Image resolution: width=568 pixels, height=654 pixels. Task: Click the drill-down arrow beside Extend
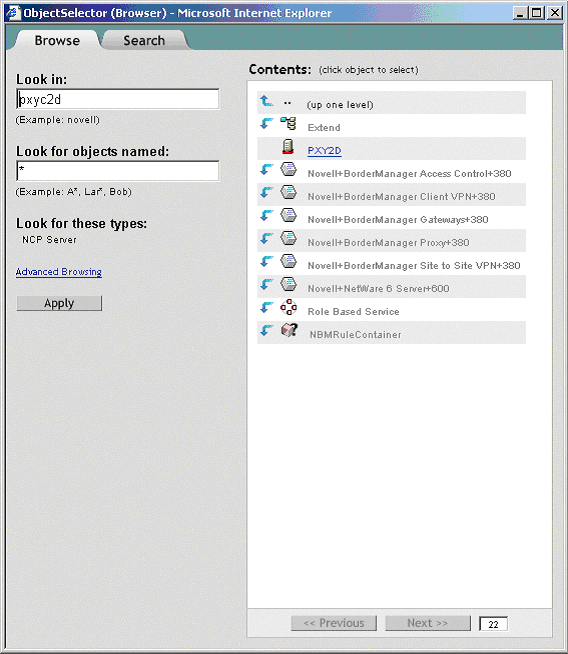pyautogui.click(x=266, y=124)
